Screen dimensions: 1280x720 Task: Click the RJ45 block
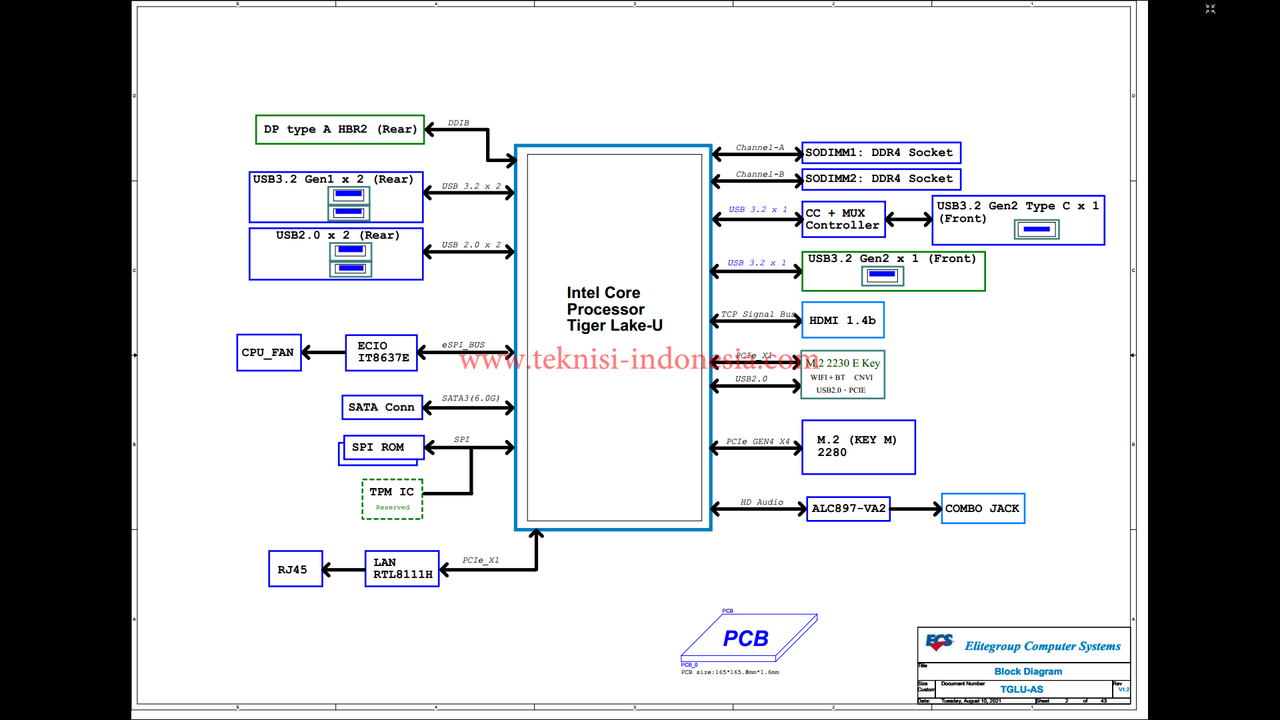pyautogui.click(x=296, y=569)
